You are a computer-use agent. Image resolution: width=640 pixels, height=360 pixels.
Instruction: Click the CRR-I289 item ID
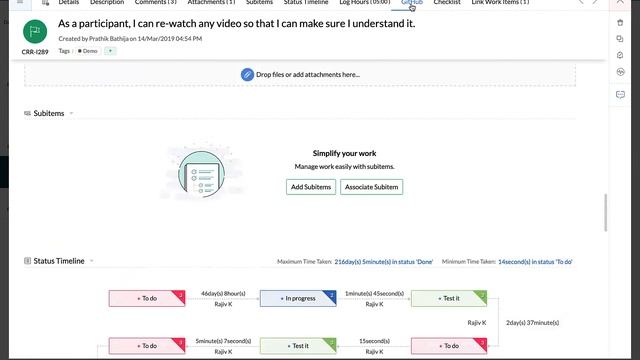[35, 52]
